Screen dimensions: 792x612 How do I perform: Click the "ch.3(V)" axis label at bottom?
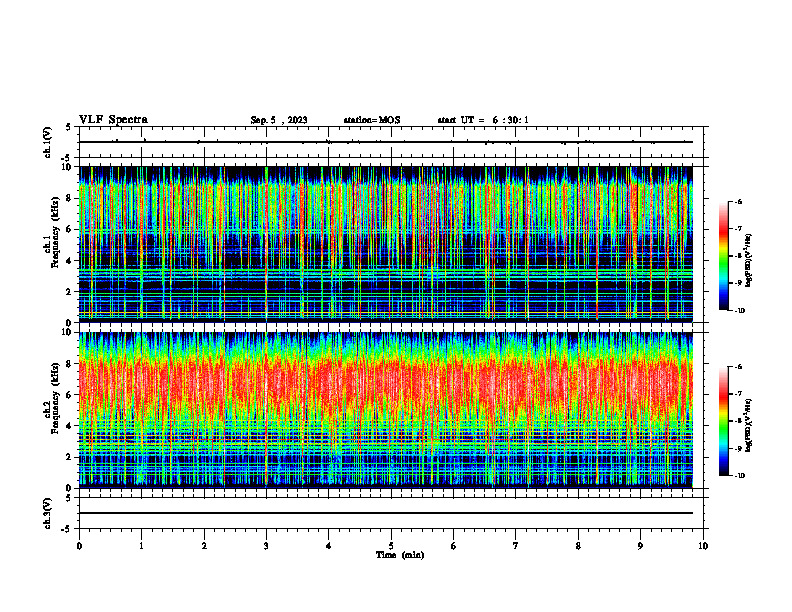(x=47, y=513)
